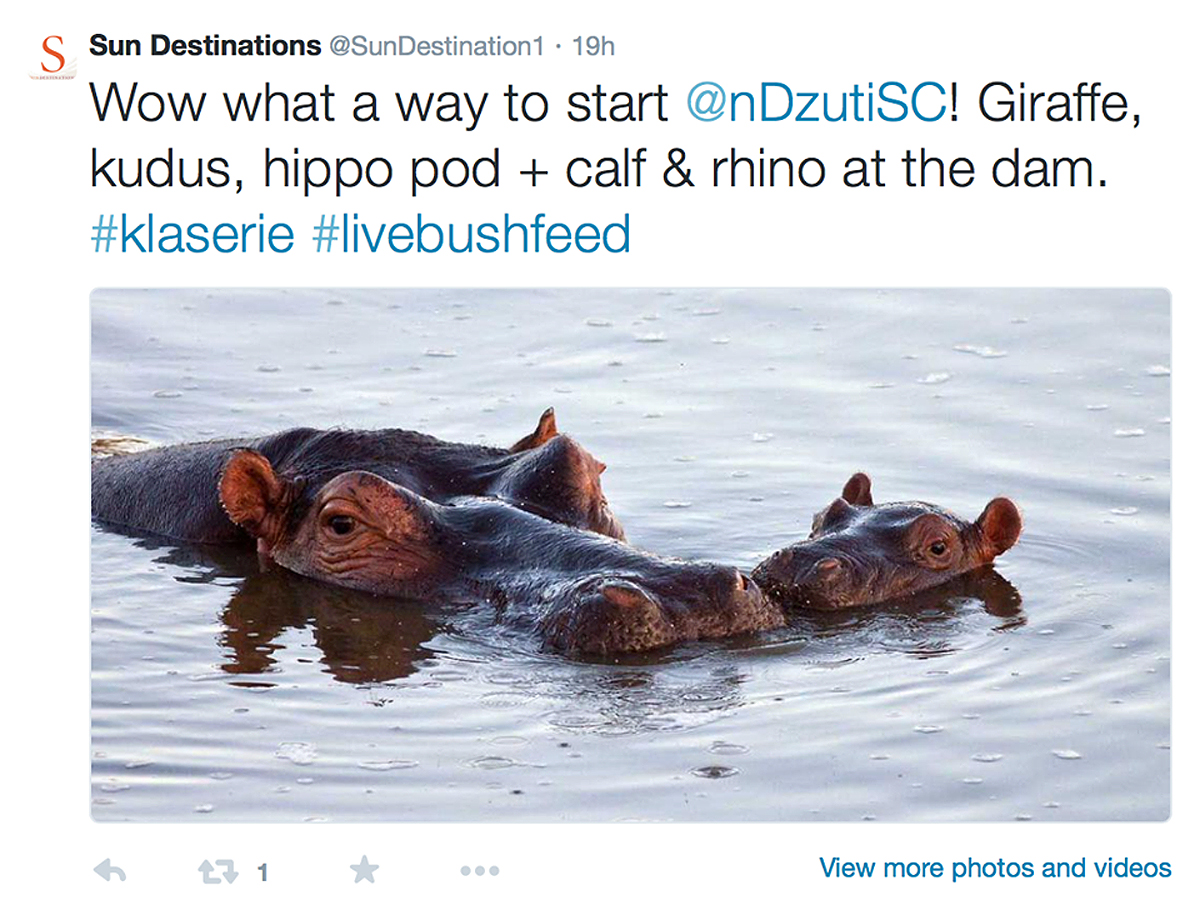Click View more photos and videos
This screenshot has height=920, width=1200.
995,867
